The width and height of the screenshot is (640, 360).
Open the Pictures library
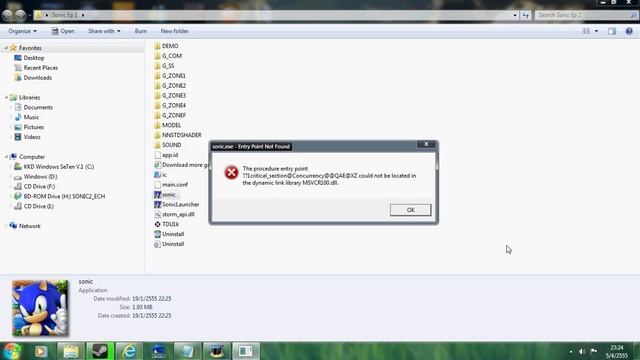click(33, 127)
